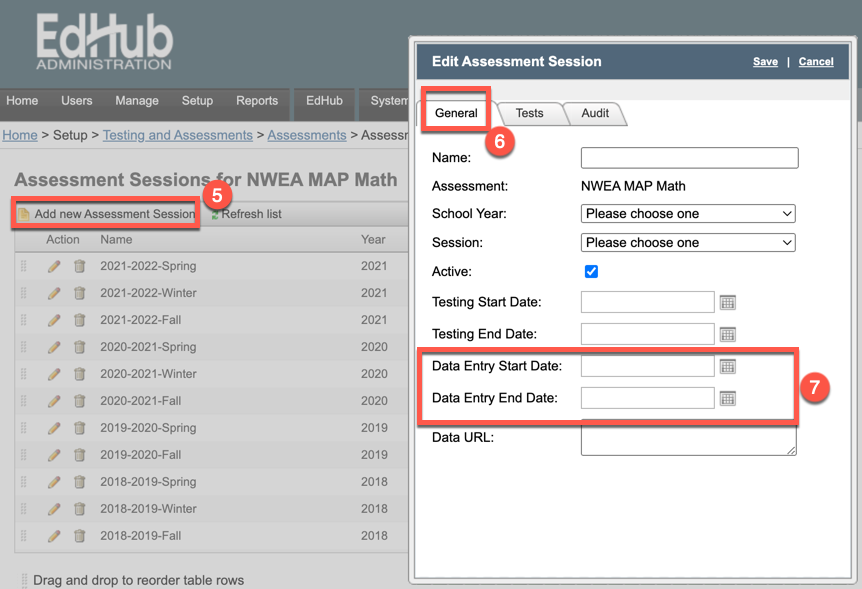Delete the 2020-2021-Fall session with trash icon
The height and width of the screenshot is (589, 862).
(x=80, y=401)
